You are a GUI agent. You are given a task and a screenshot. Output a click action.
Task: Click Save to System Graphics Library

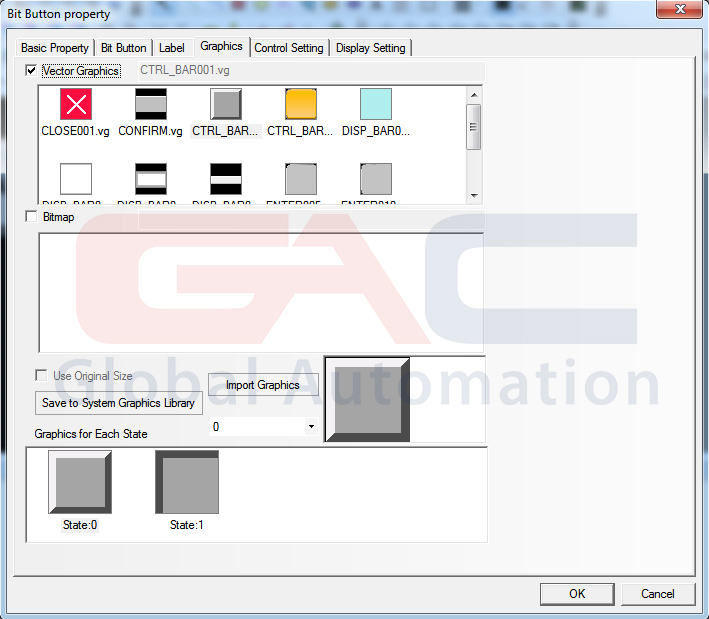click(118, 403)
